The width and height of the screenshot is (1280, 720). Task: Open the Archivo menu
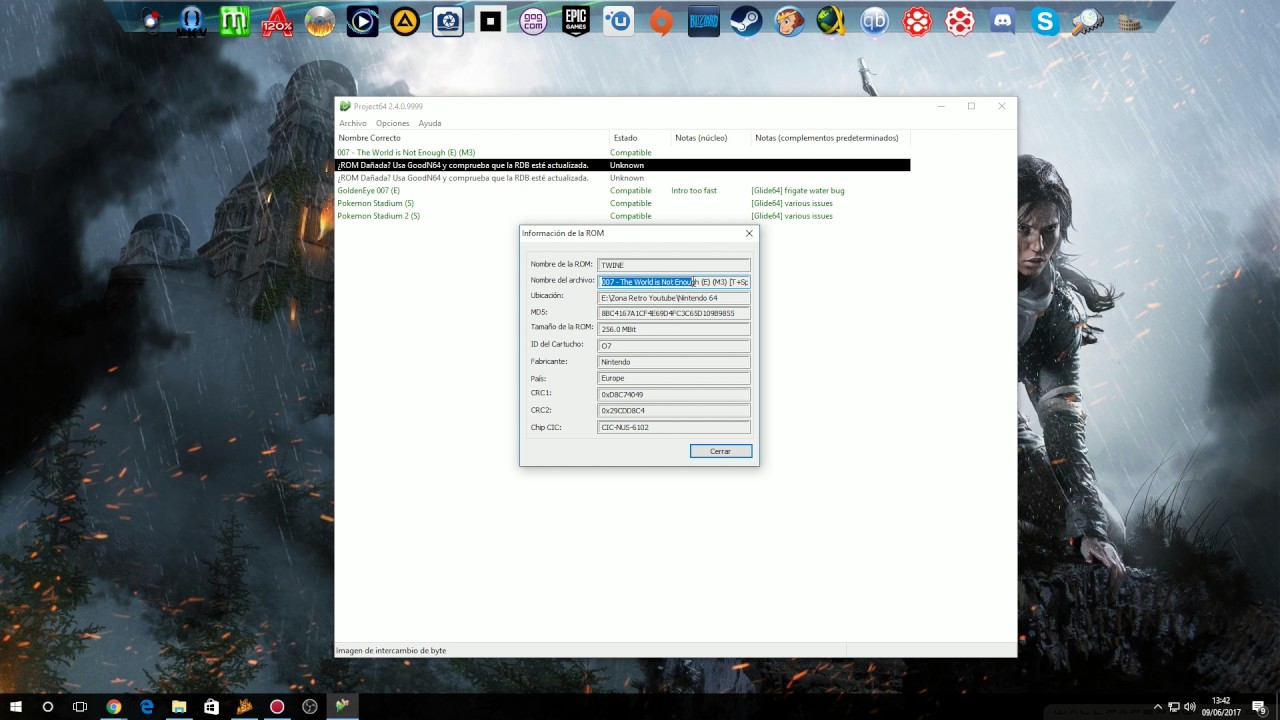tap(352, 123)
